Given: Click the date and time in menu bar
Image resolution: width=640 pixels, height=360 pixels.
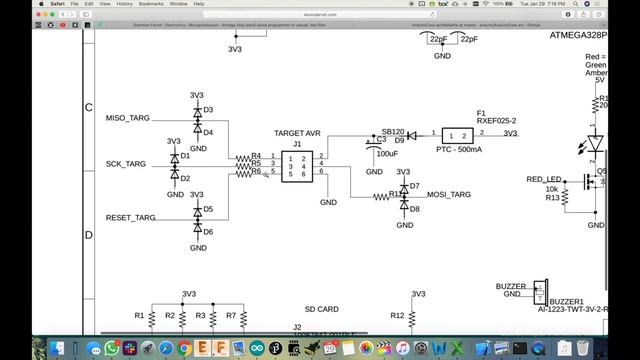Looking at the screenshot, I should pyautogui.click(x=542, y=4).
